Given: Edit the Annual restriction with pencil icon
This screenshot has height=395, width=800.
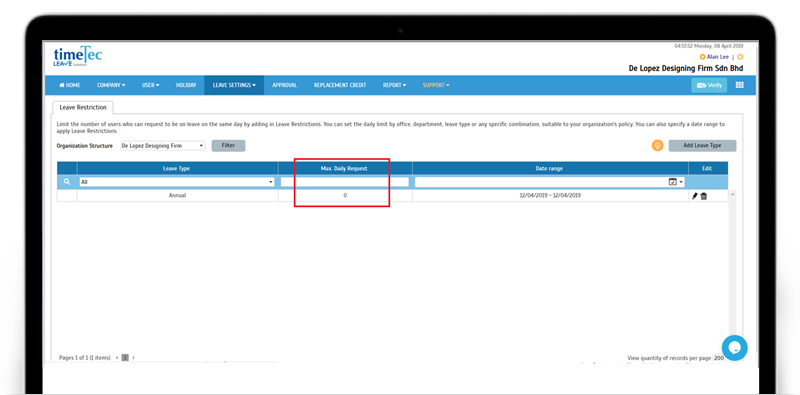Looking at the screenshot, I should click(694, 195).
